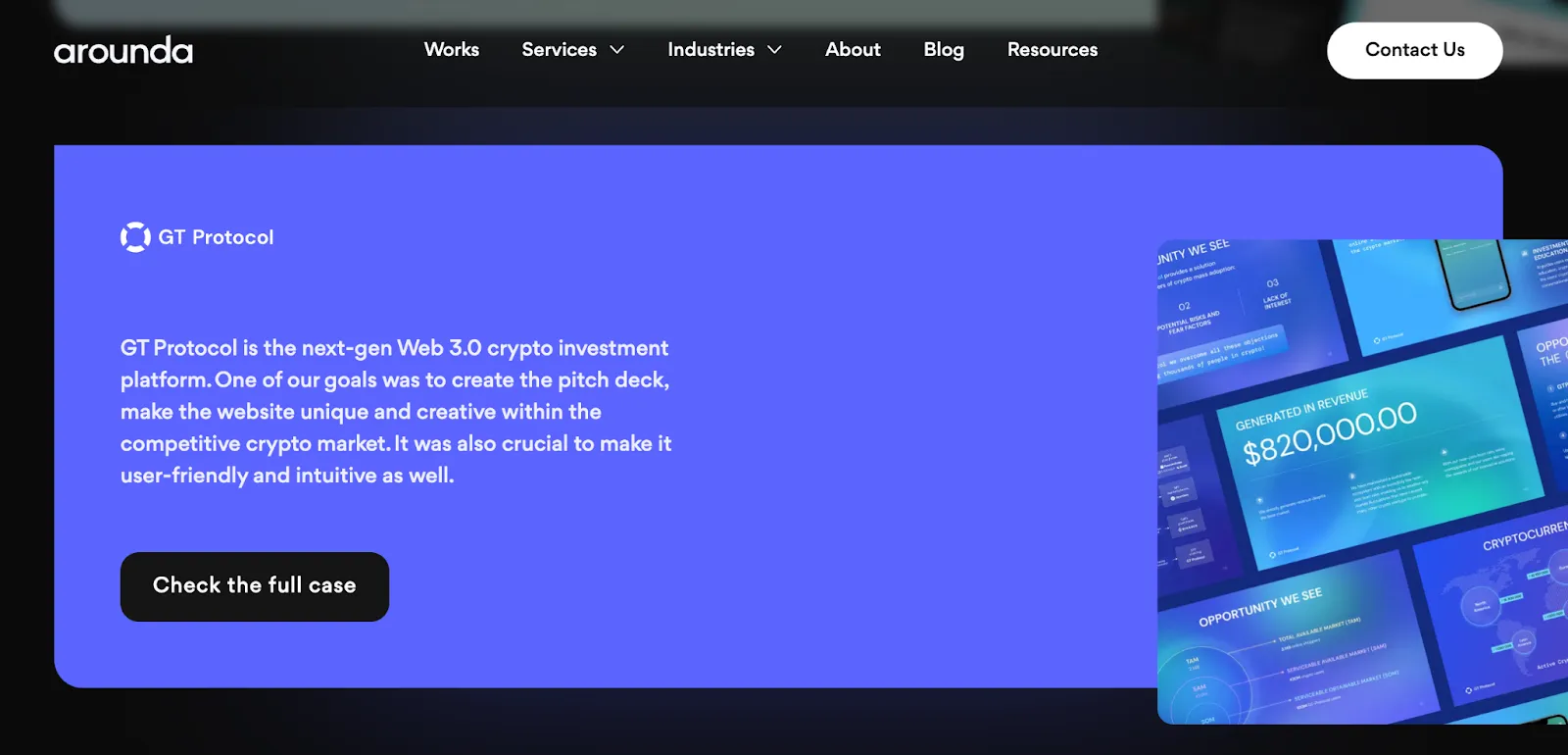Open the Services menu item
This screenshot has height=755, width=1568.
pos(559,49)
